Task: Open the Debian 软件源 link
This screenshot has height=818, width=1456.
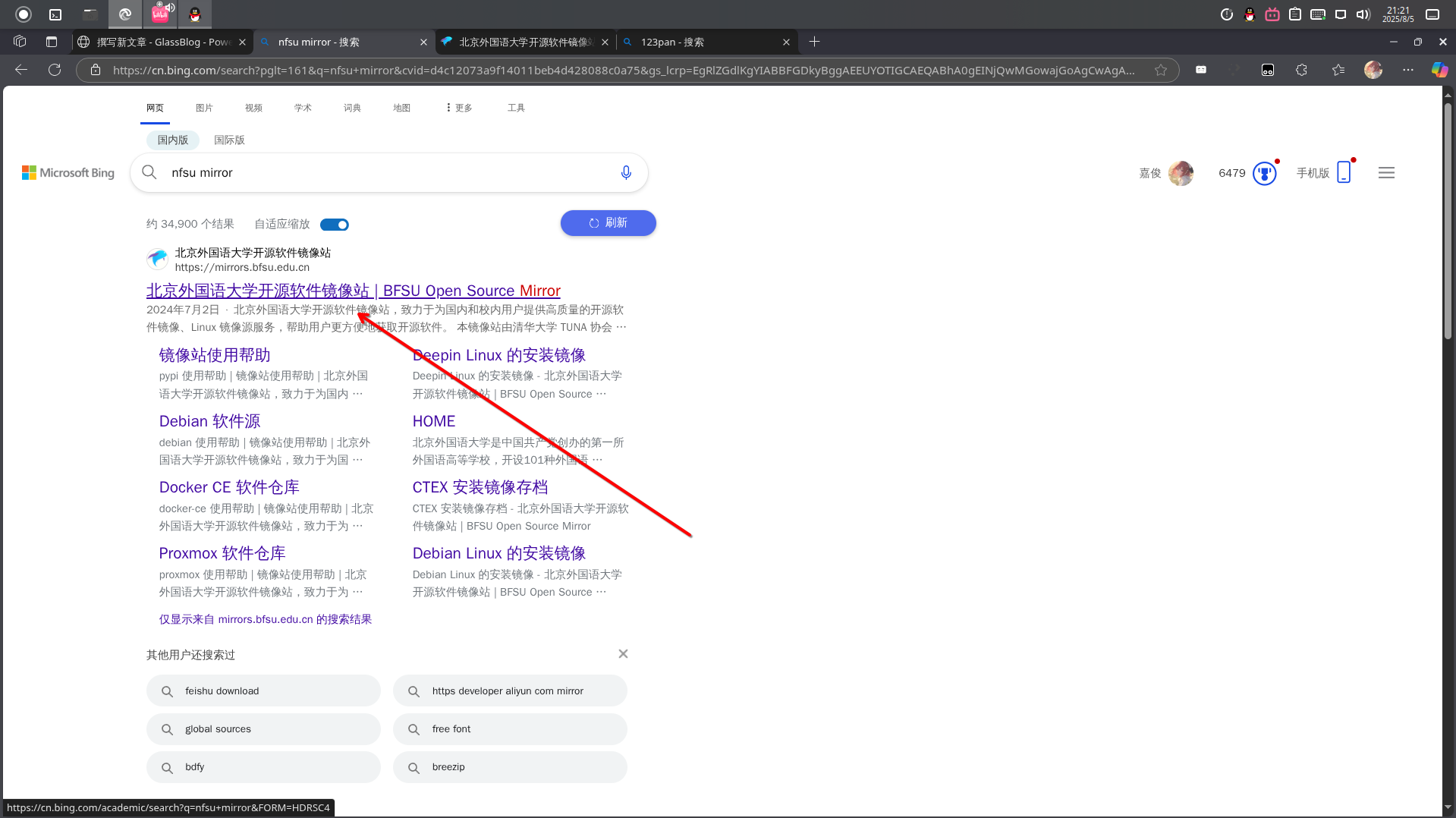Action: tap(209, 421)
